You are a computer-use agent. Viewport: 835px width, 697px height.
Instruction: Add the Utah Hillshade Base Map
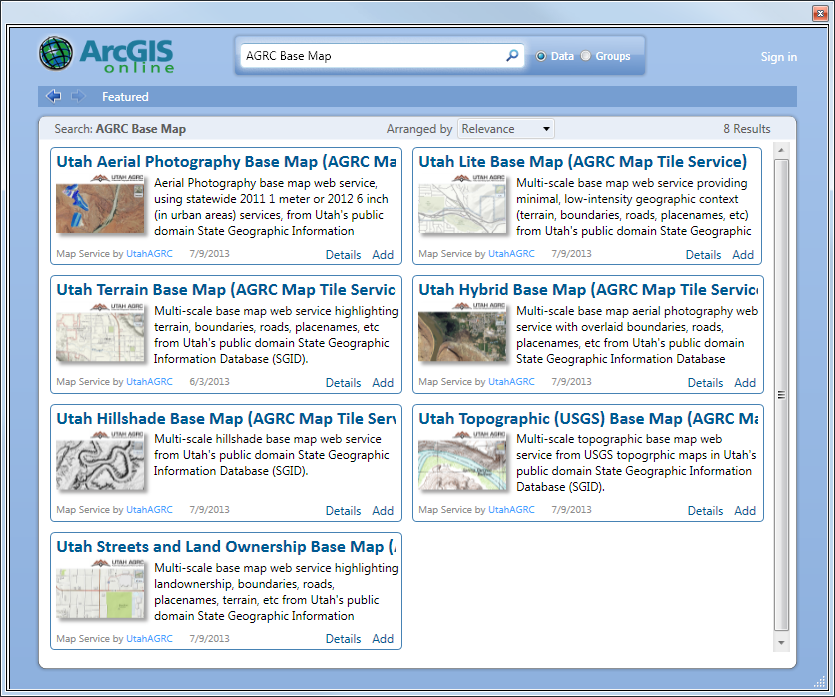tap(383, 511)
